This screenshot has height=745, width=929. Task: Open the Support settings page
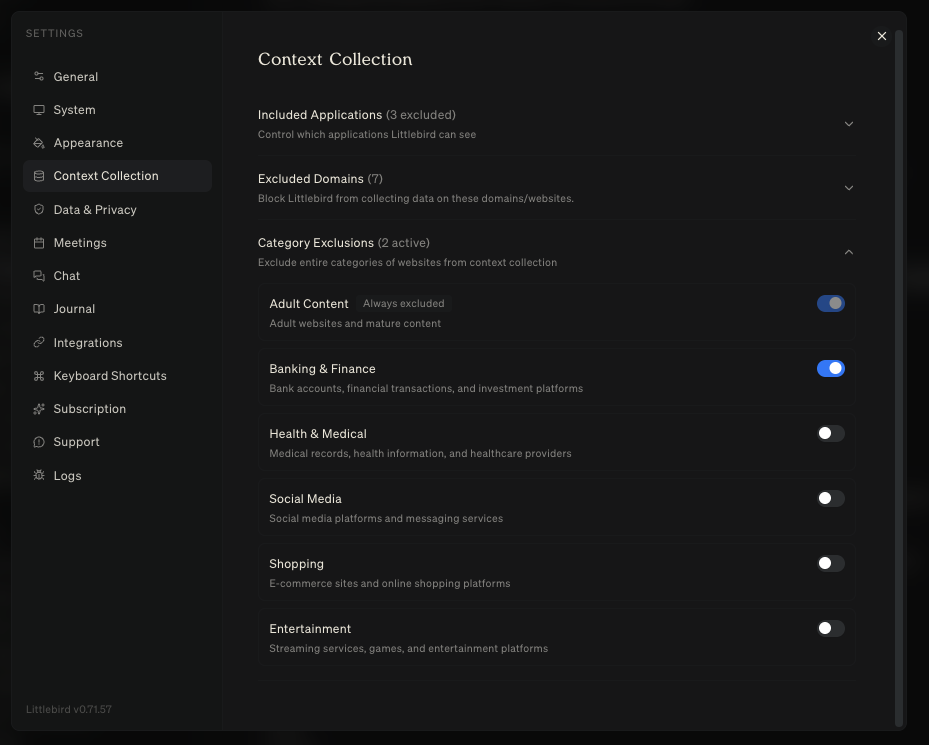coord(77,442)
